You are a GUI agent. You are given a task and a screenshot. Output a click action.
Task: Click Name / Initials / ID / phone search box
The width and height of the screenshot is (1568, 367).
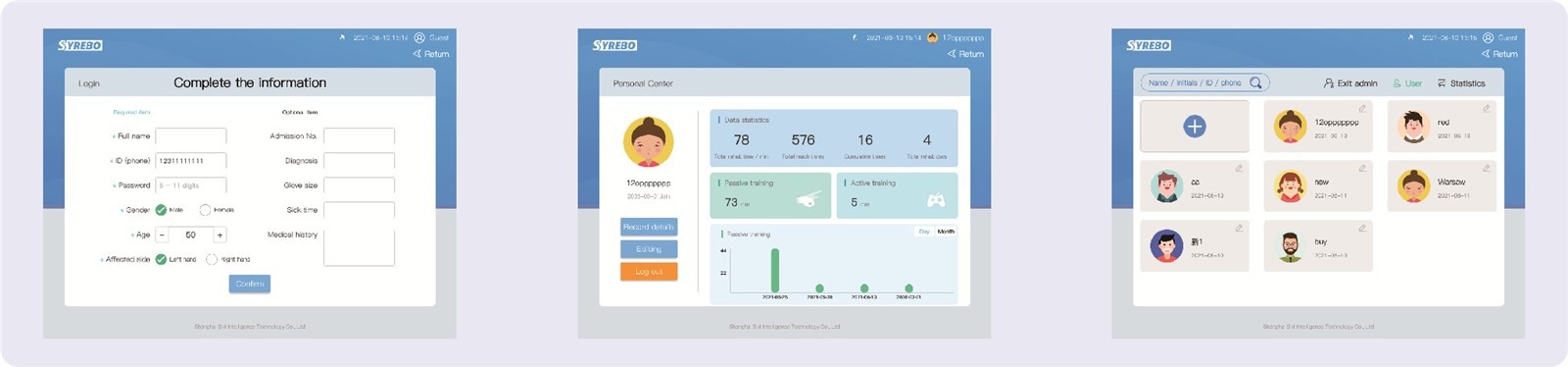[x=1205, y=83]
